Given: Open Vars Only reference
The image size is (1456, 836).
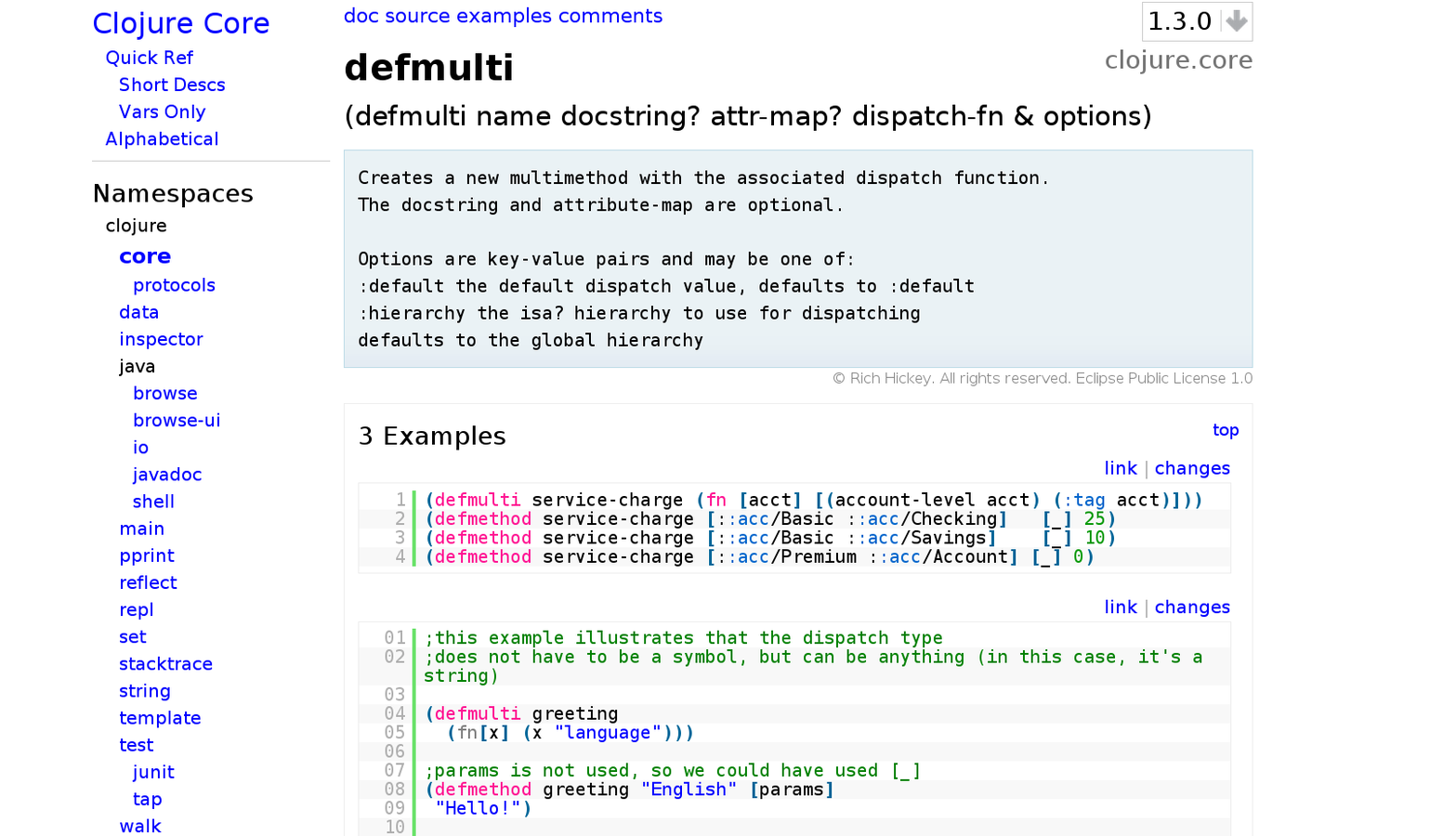Looking at the screenshot, I should 162,111.
